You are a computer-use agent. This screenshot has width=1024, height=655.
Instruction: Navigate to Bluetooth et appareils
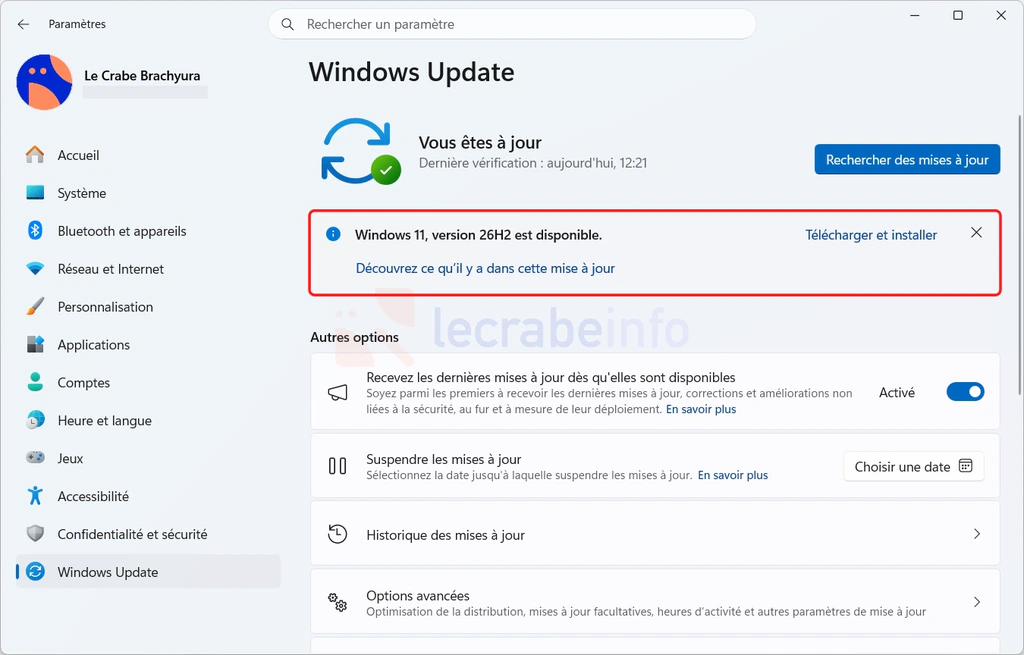[148, 231]
